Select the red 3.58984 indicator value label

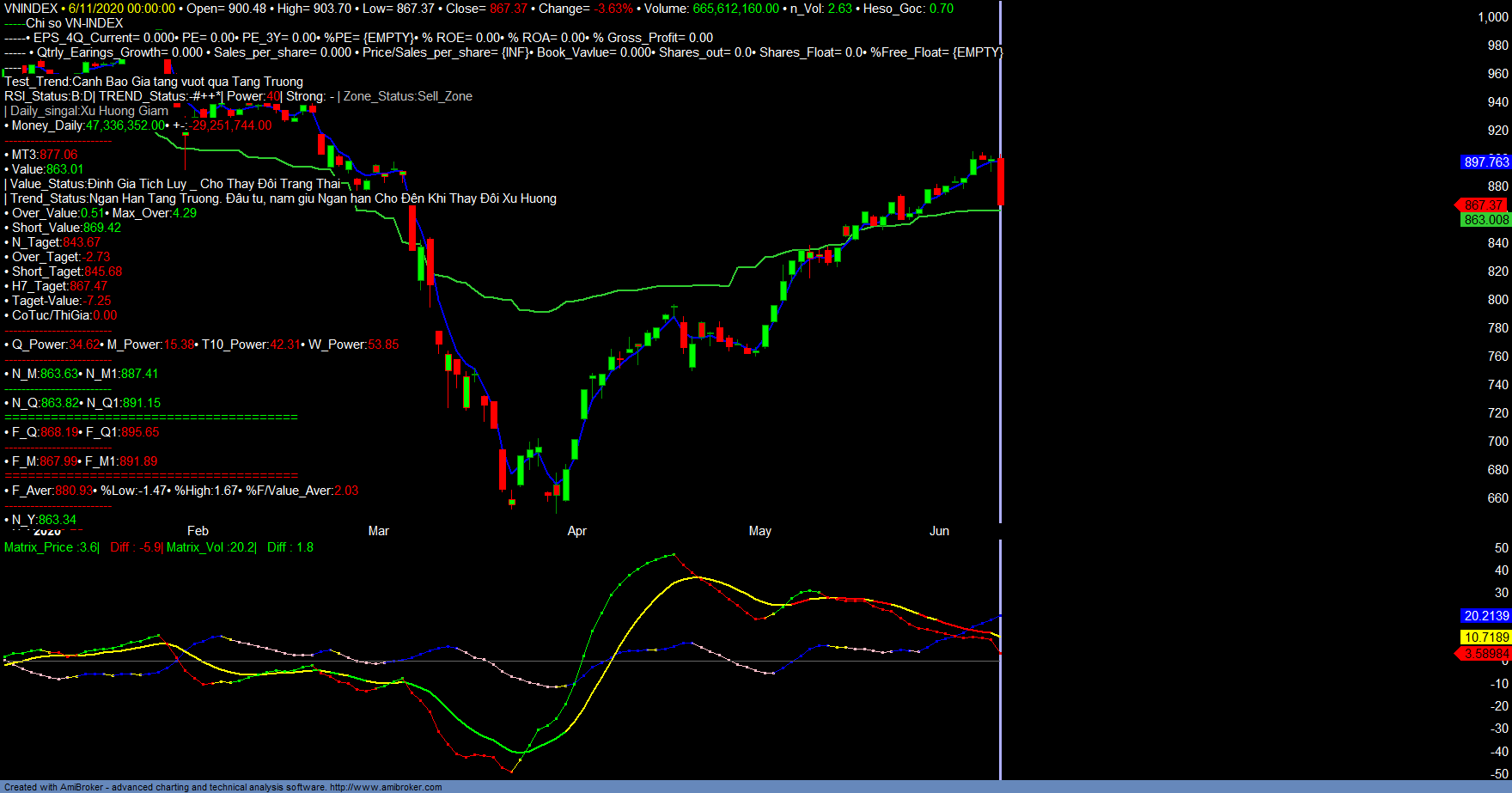point(1485,654)
